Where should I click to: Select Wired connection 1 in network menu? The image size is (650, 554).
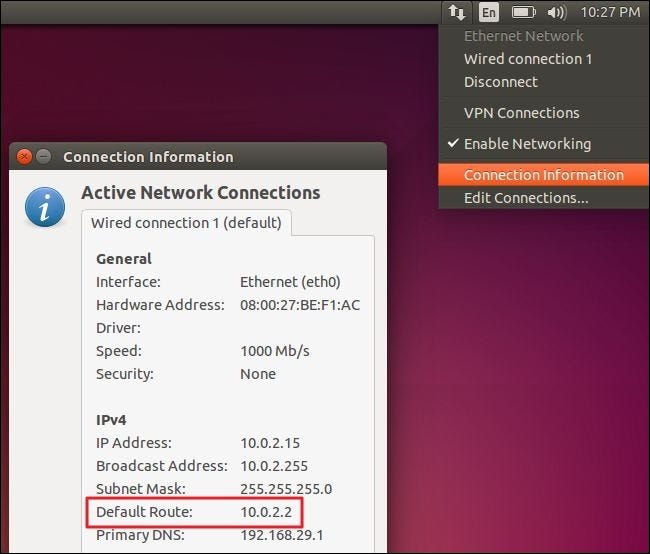coord(527,59)
